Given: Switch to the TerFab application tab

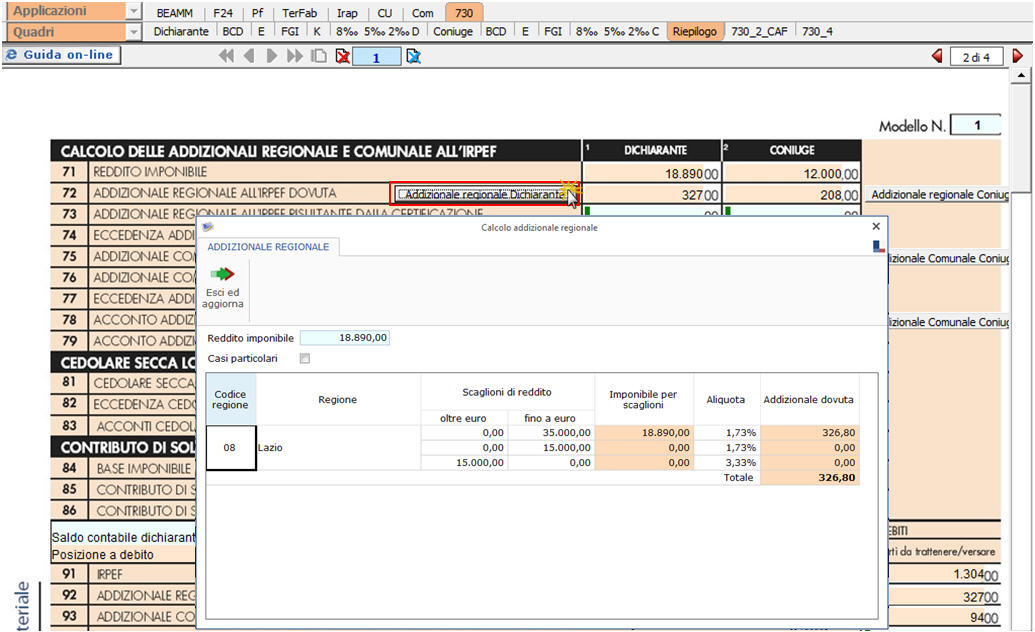Looking at the screenshot, I should pos(300,13).
